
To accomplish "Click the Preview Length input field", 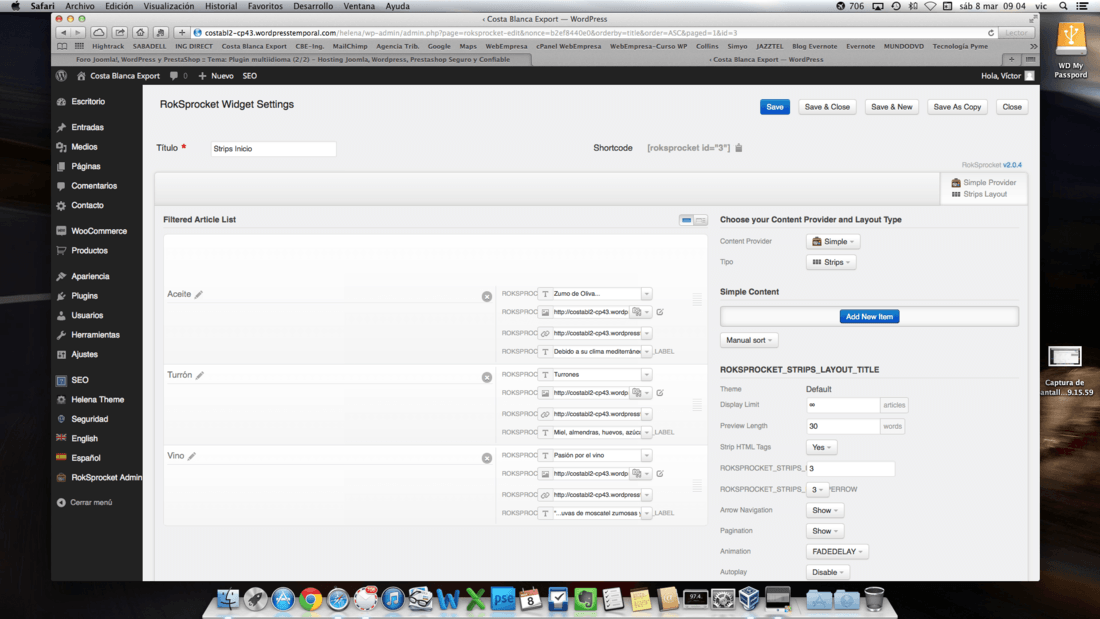I will tap(843, 426).
